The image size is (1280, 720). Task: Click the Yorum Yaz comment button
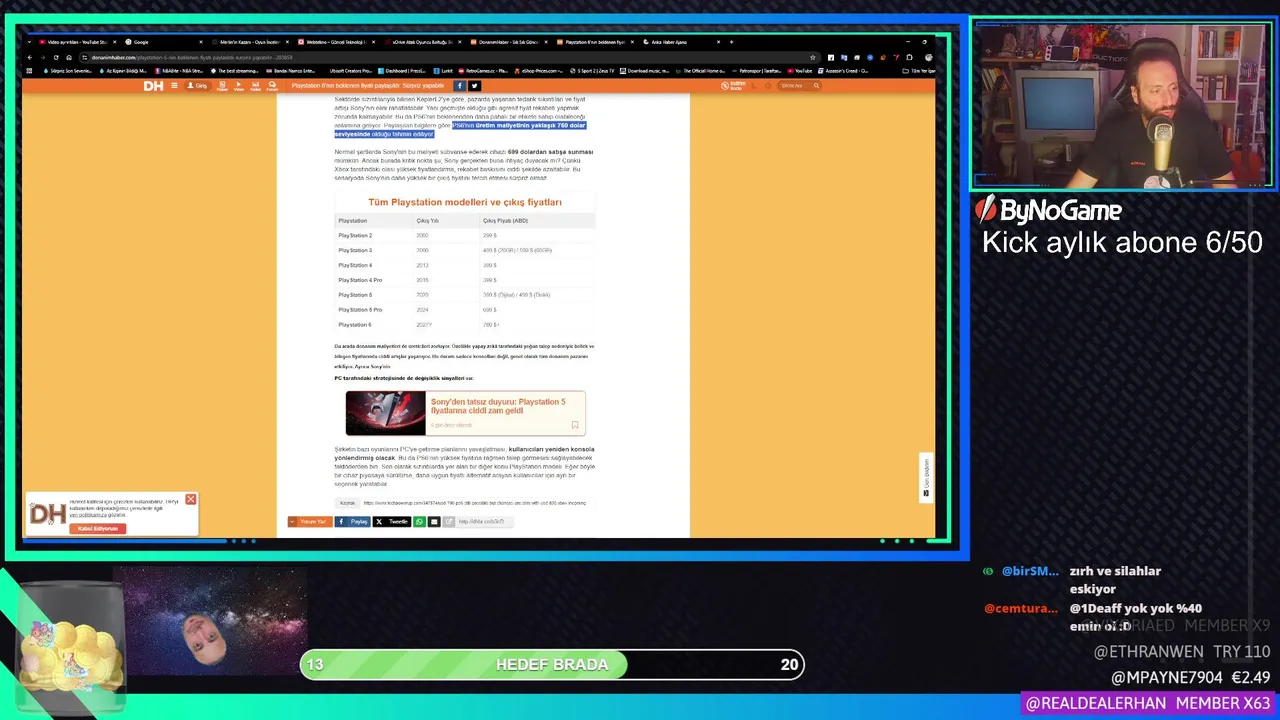click(x=309, y=522)
